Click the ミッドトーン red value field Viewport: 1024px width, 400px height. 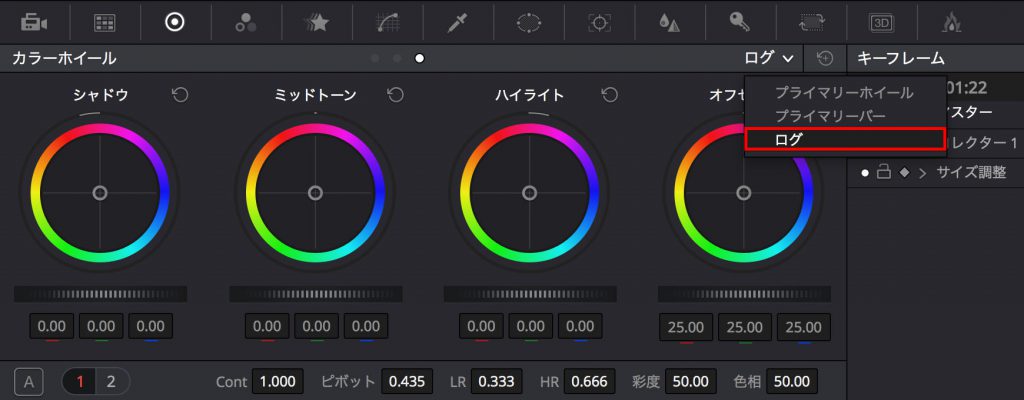(266, 326)
